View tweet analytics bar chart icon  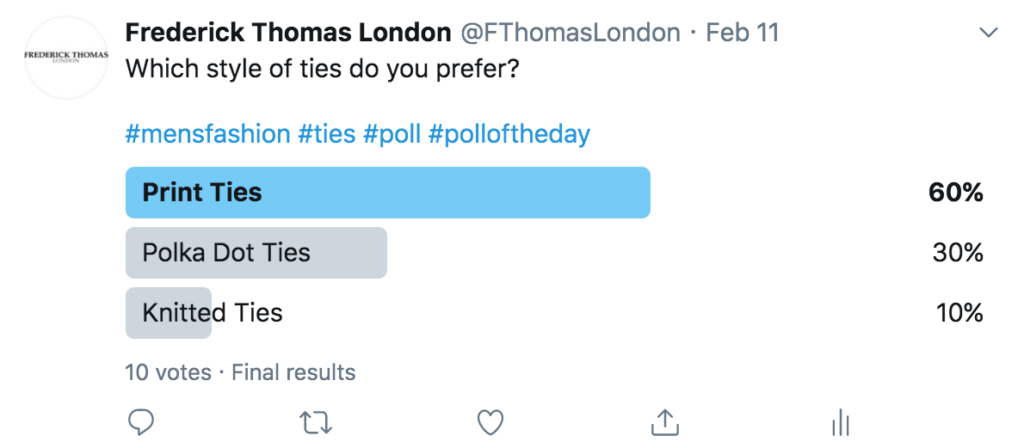coord(840,422)
